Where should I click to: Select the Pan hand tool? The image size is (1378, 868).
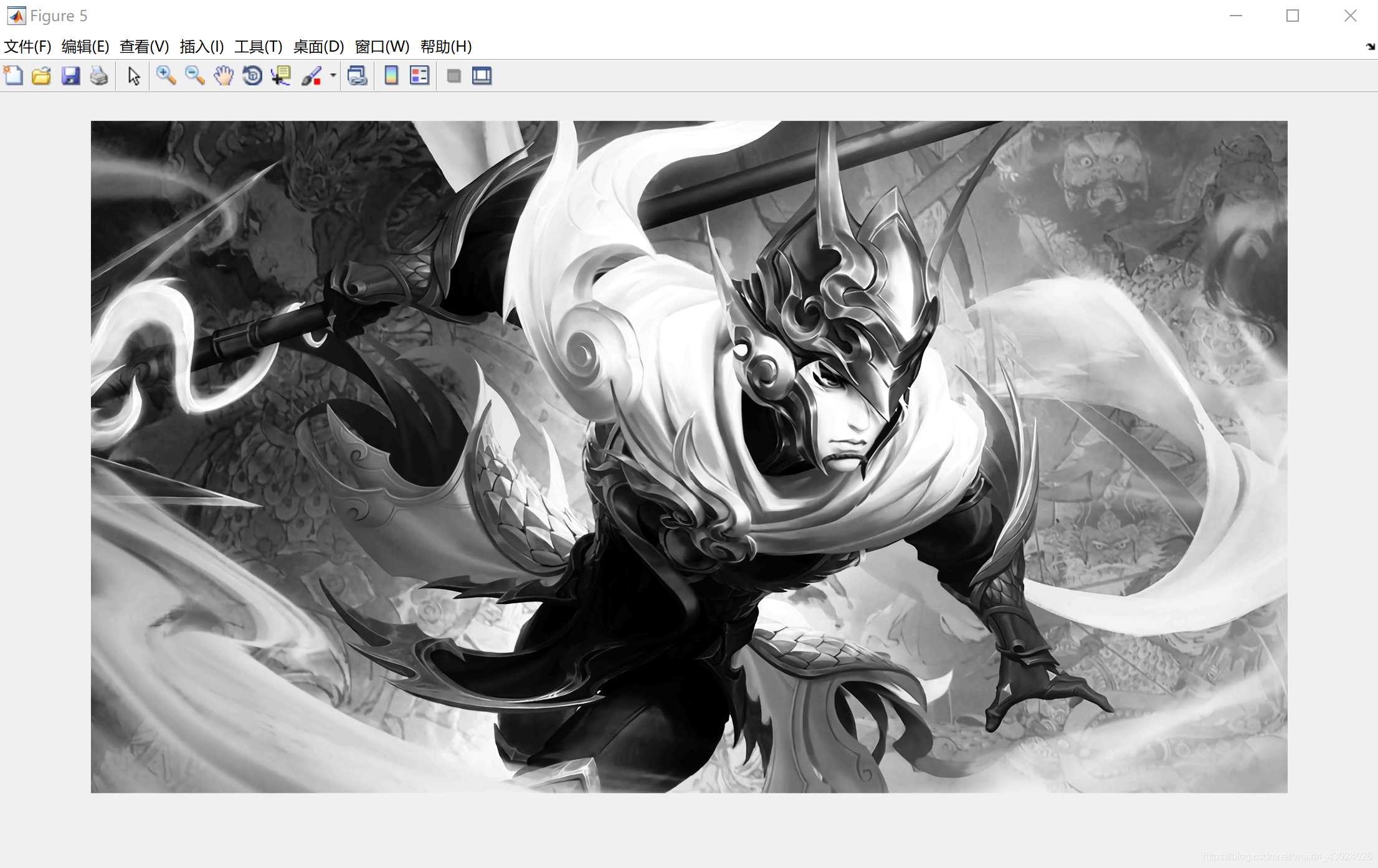(x=223, y=76)
